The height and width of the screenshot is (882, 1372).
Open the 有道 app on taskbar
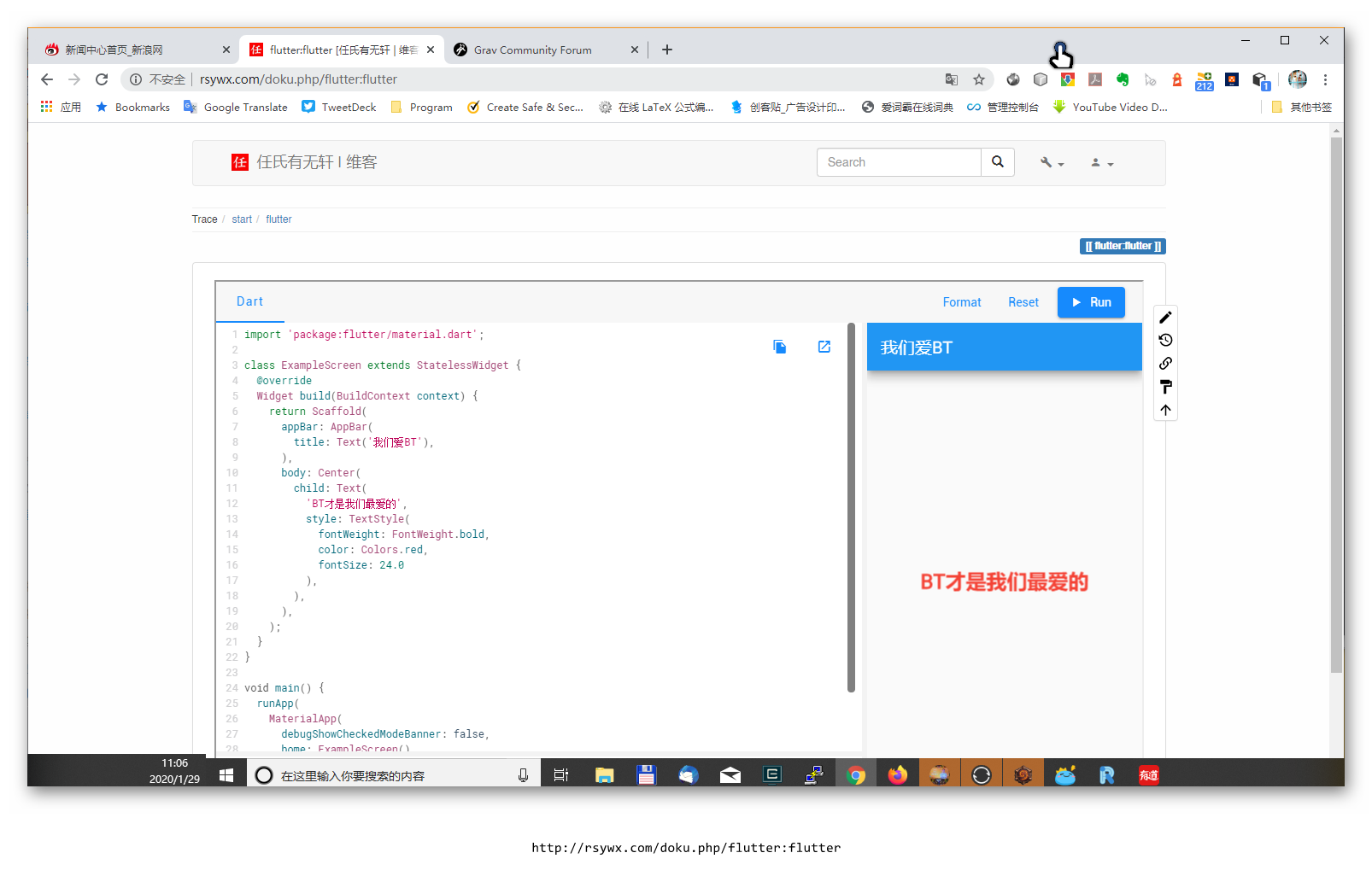(x=1149, y=775)
